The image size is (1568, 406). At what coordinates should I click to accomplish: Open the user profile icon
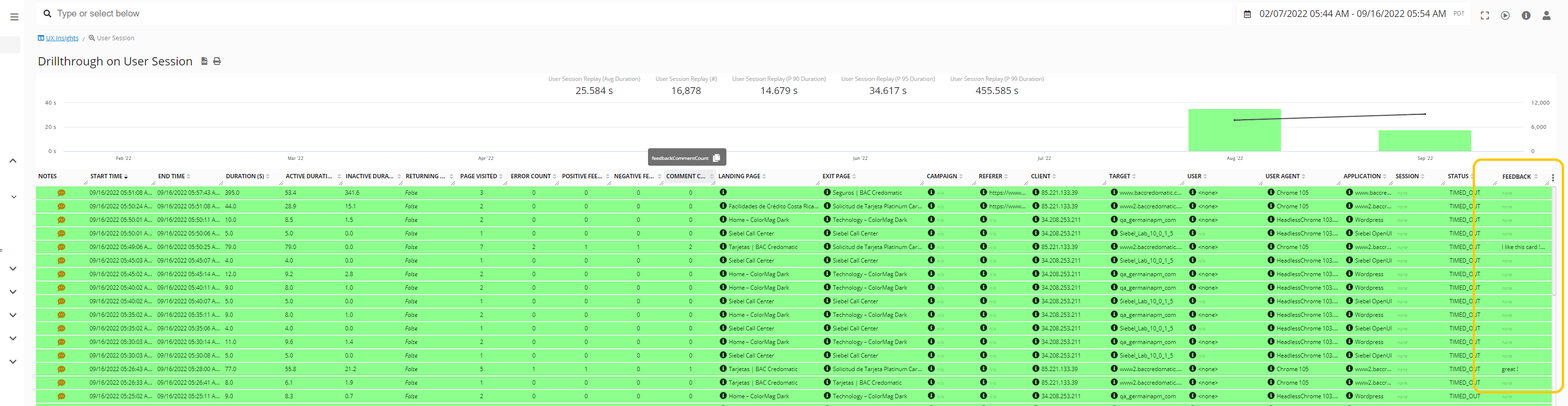pos(1546,16)
